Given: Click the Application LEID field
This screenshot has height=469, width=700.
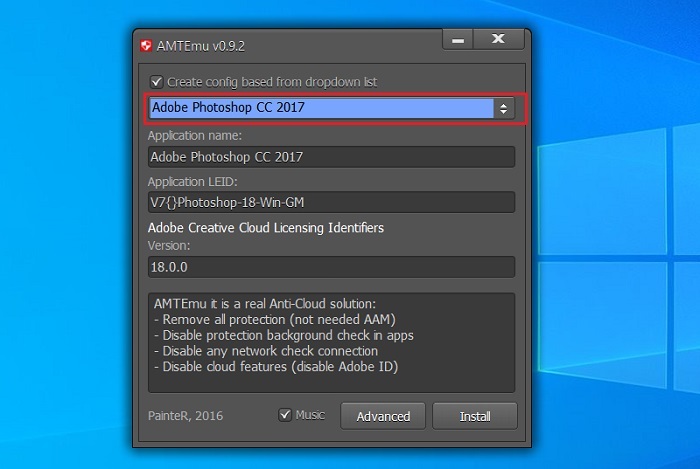Looking at the screenshot, I should coord(331,203).
